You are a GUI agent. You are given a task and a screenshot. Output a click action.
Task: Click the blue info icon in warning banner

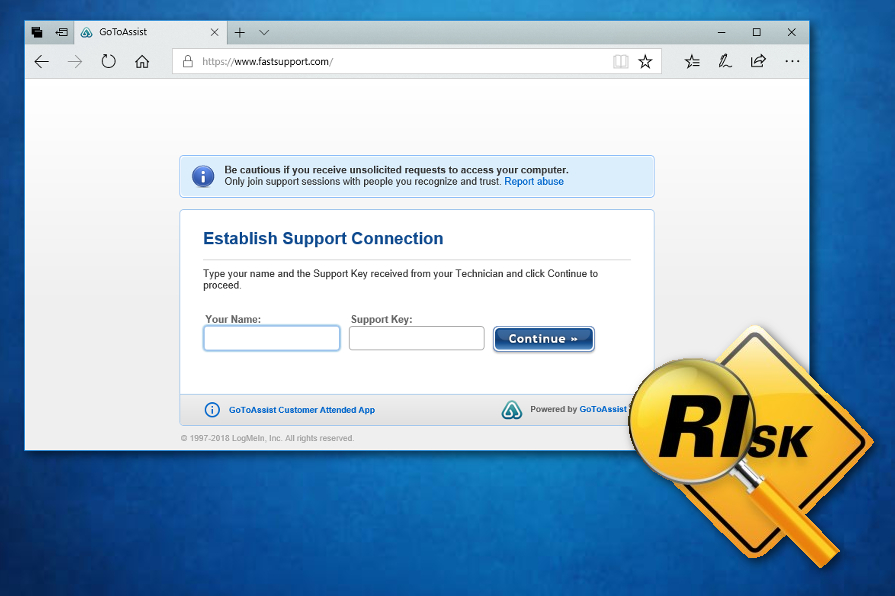(x=203, y=176)
